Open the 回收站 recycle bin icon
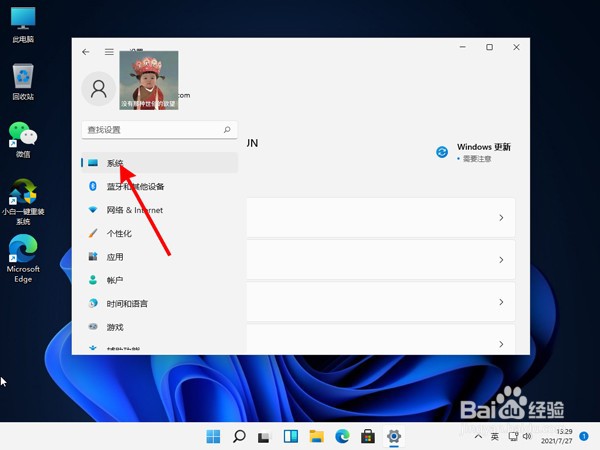Image resolution: width=600 pixels, height=450 pixels. (23, 82)
